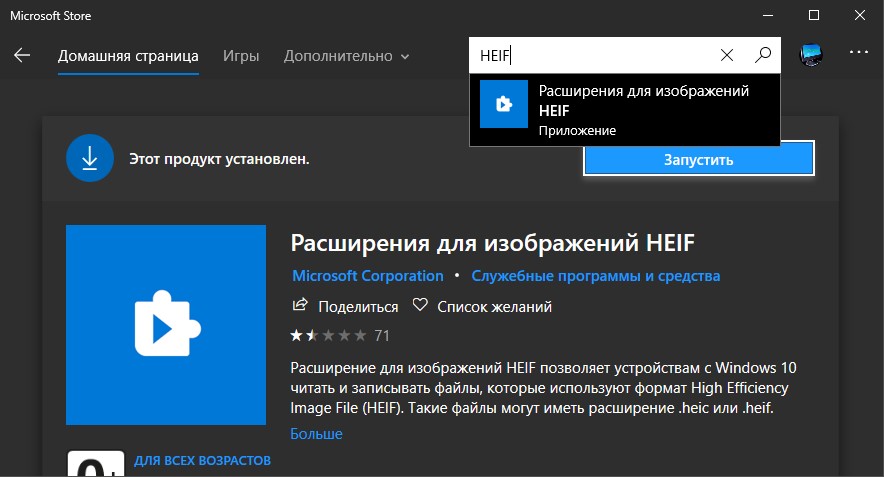
Task: Click the blue download status icon
Action: click(x=90, y=158)
